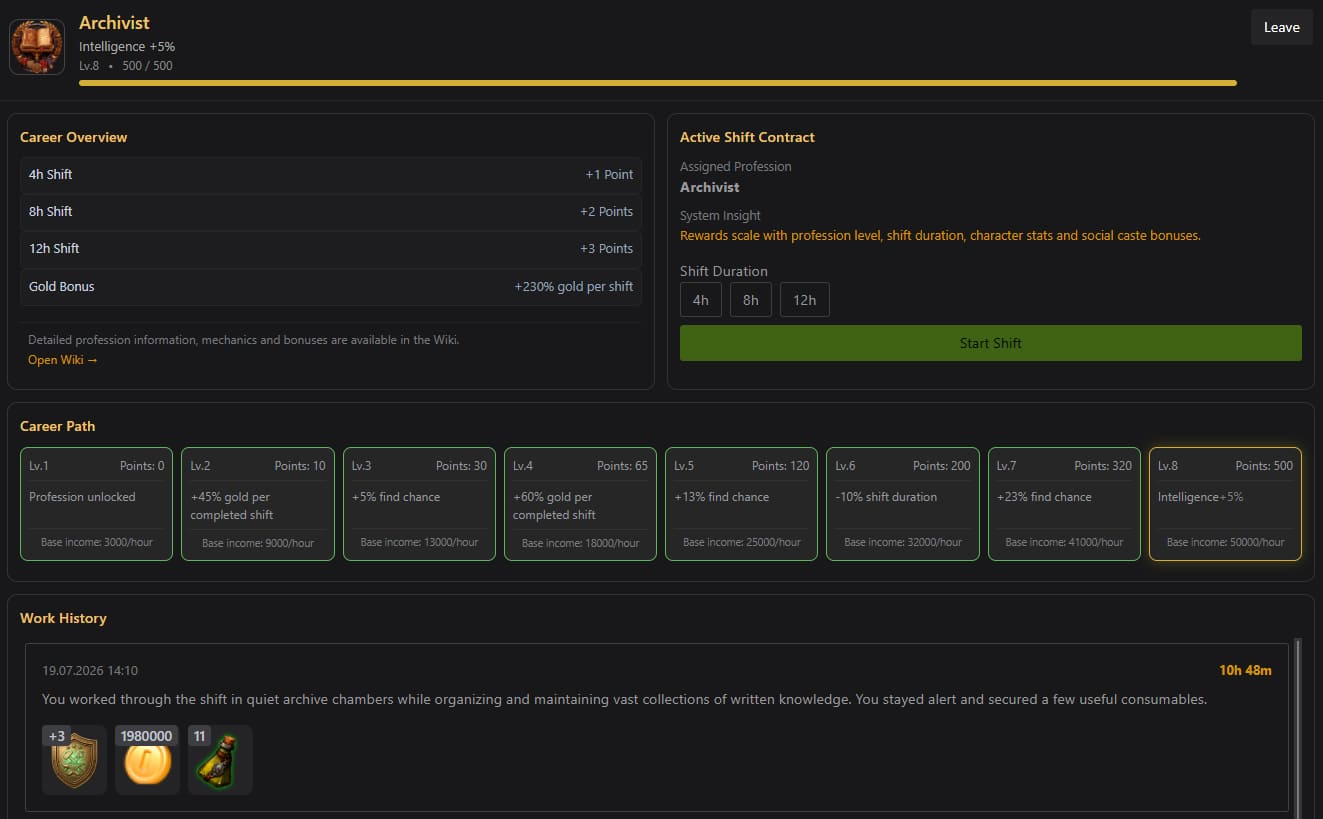Click the profession experience progress bar
Screen dimensions: 1323x819
pyautogui.click(x=658, y=83)
